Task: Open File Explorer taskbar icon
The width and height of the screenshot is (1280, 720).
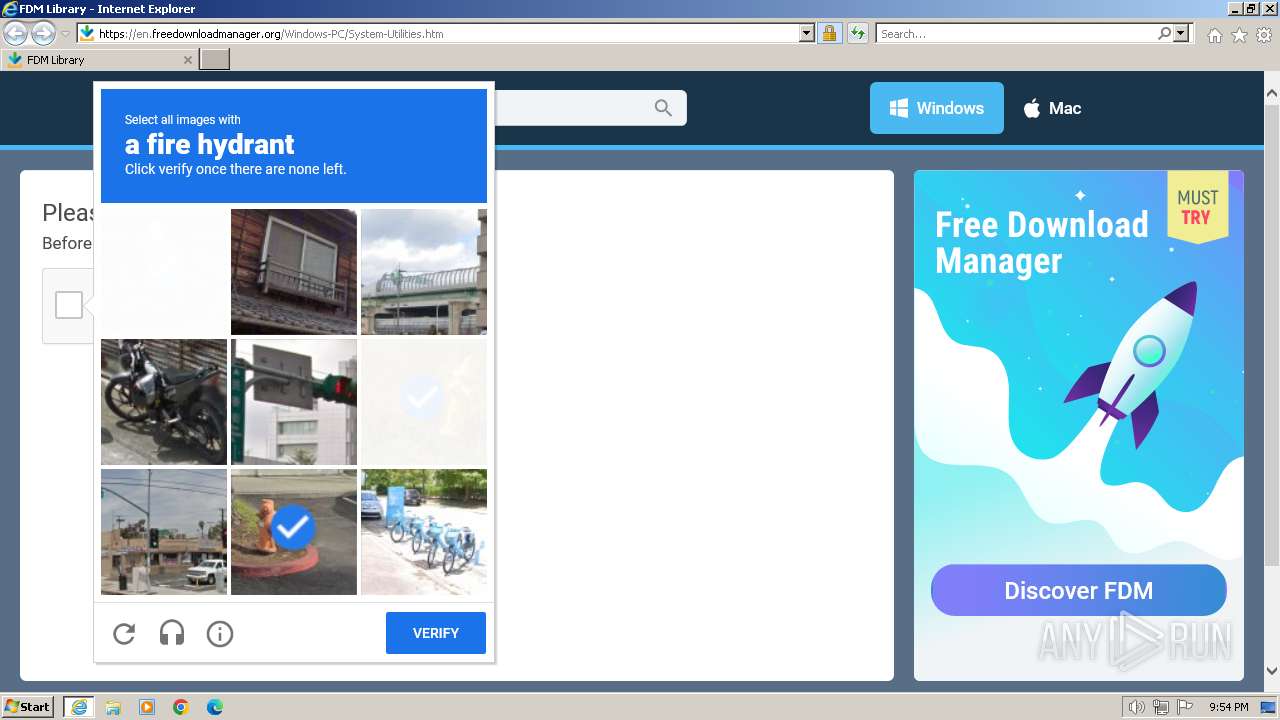Action: tap(113, 707)
